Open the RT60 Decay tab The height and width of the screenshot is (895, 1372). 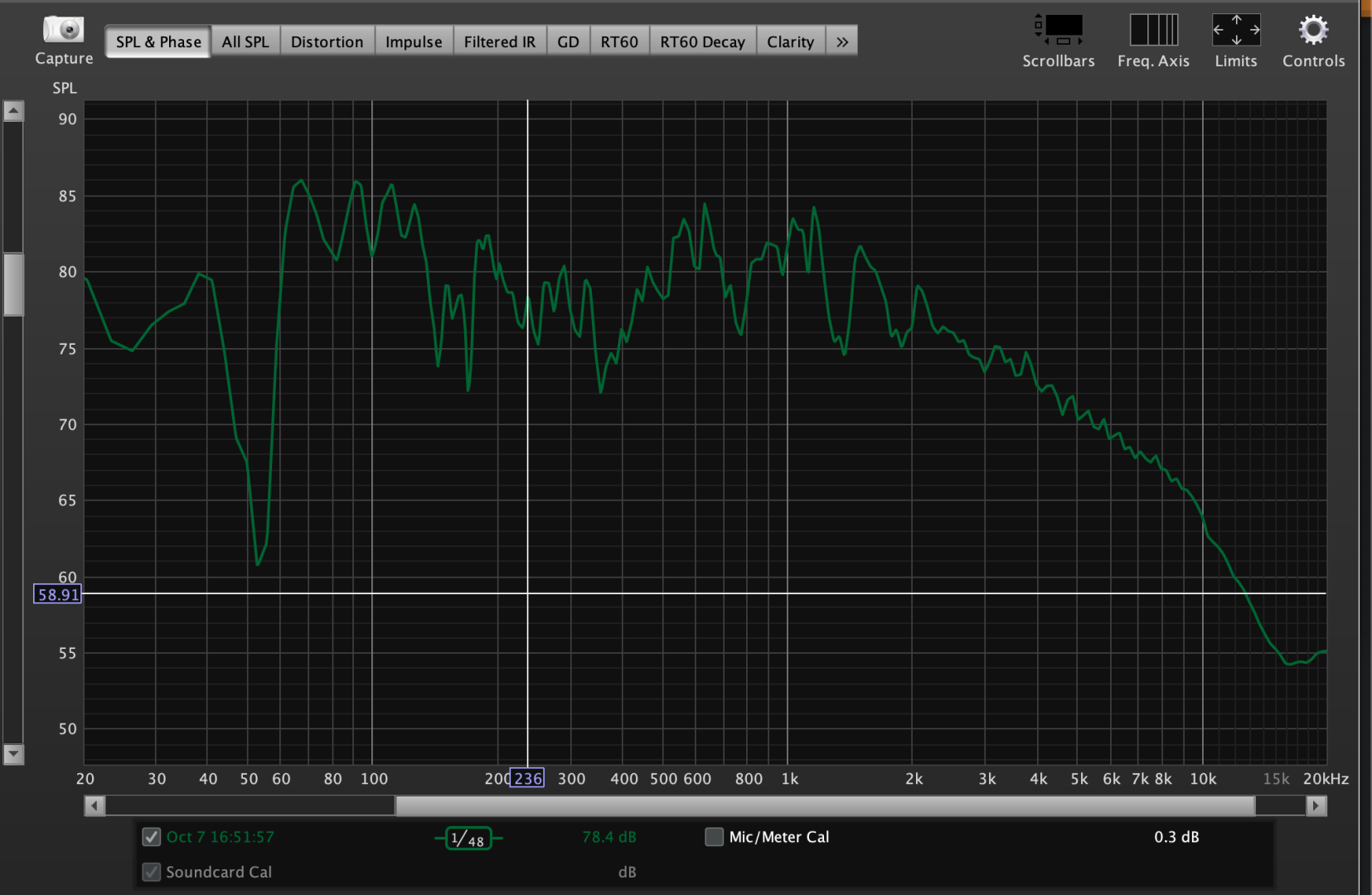coord(702,41)
